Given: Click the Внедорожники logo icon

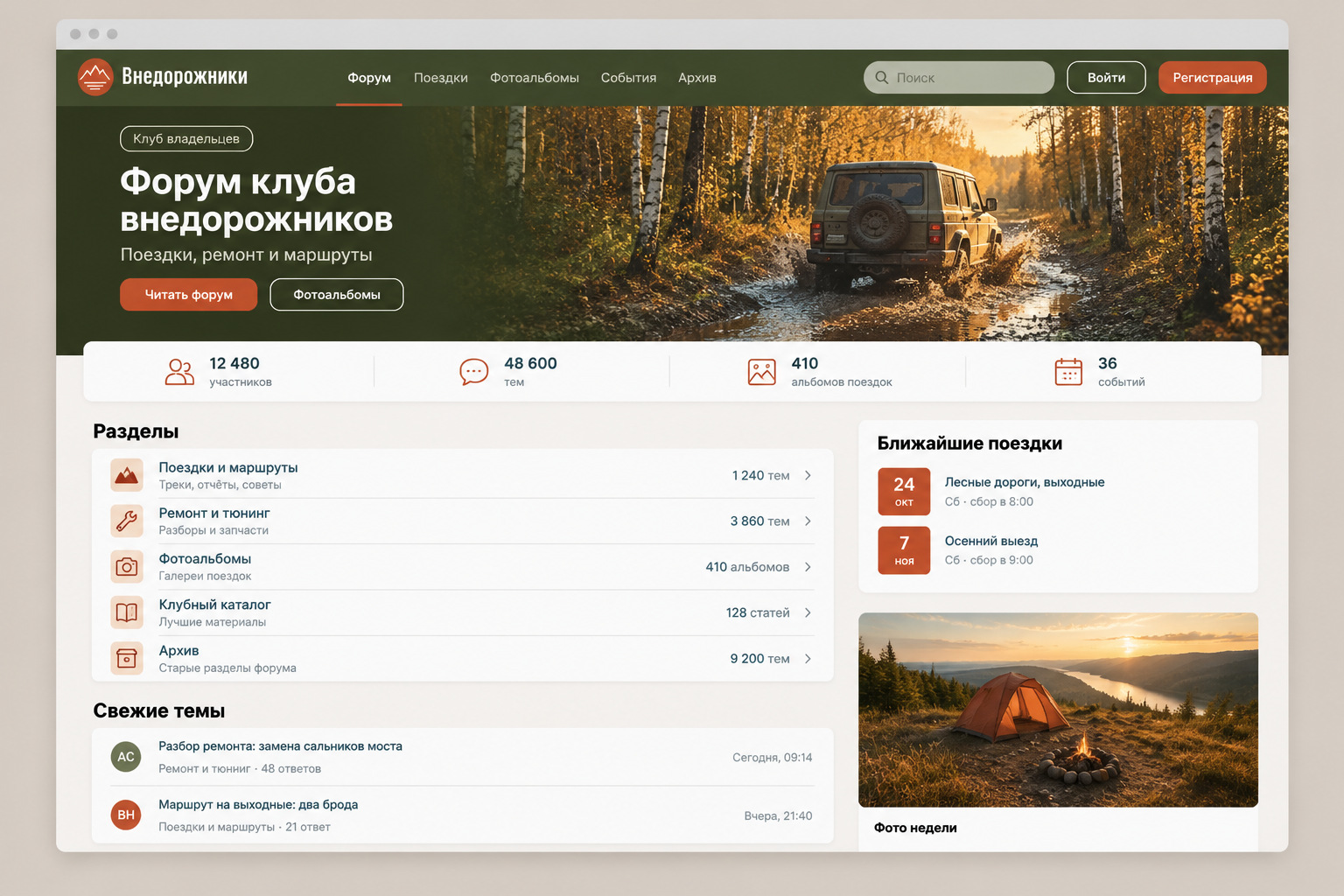Looking at the screenshot, I should 95,77.
